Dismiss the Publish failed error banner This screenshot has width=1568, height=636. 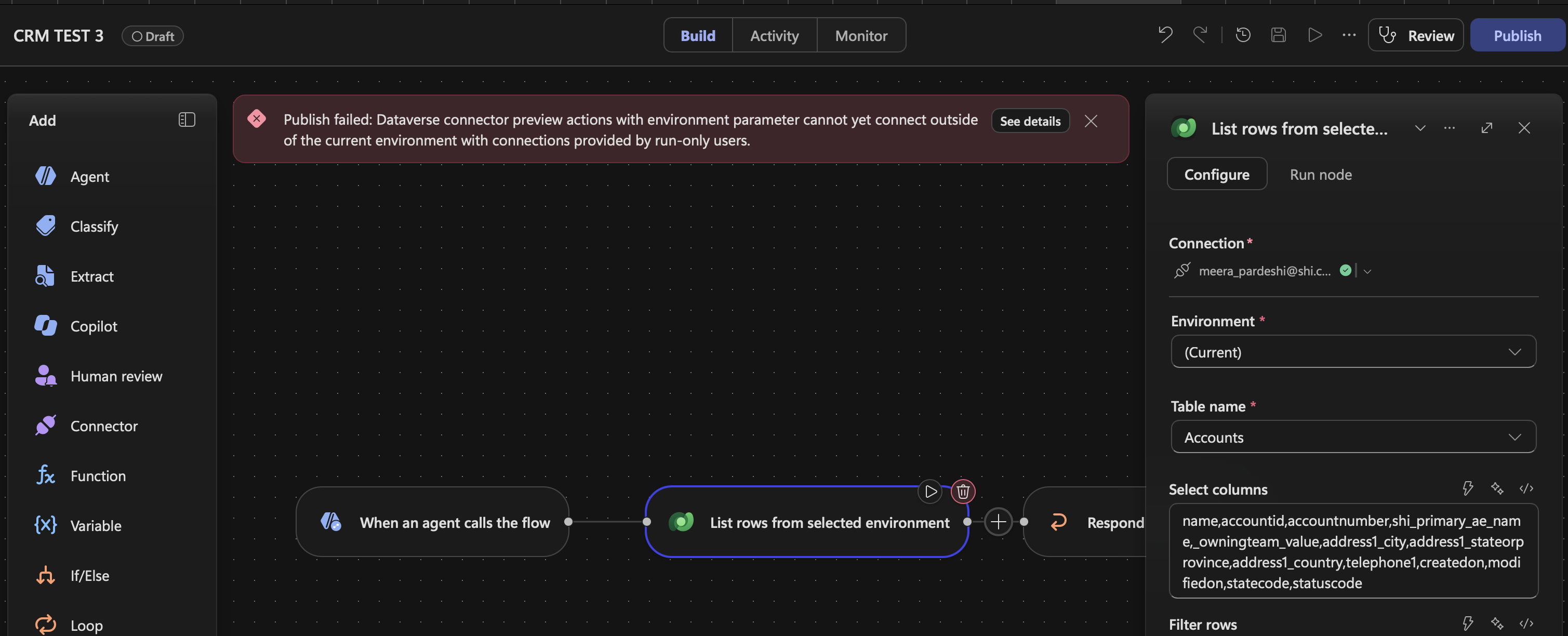[1091, 121]
